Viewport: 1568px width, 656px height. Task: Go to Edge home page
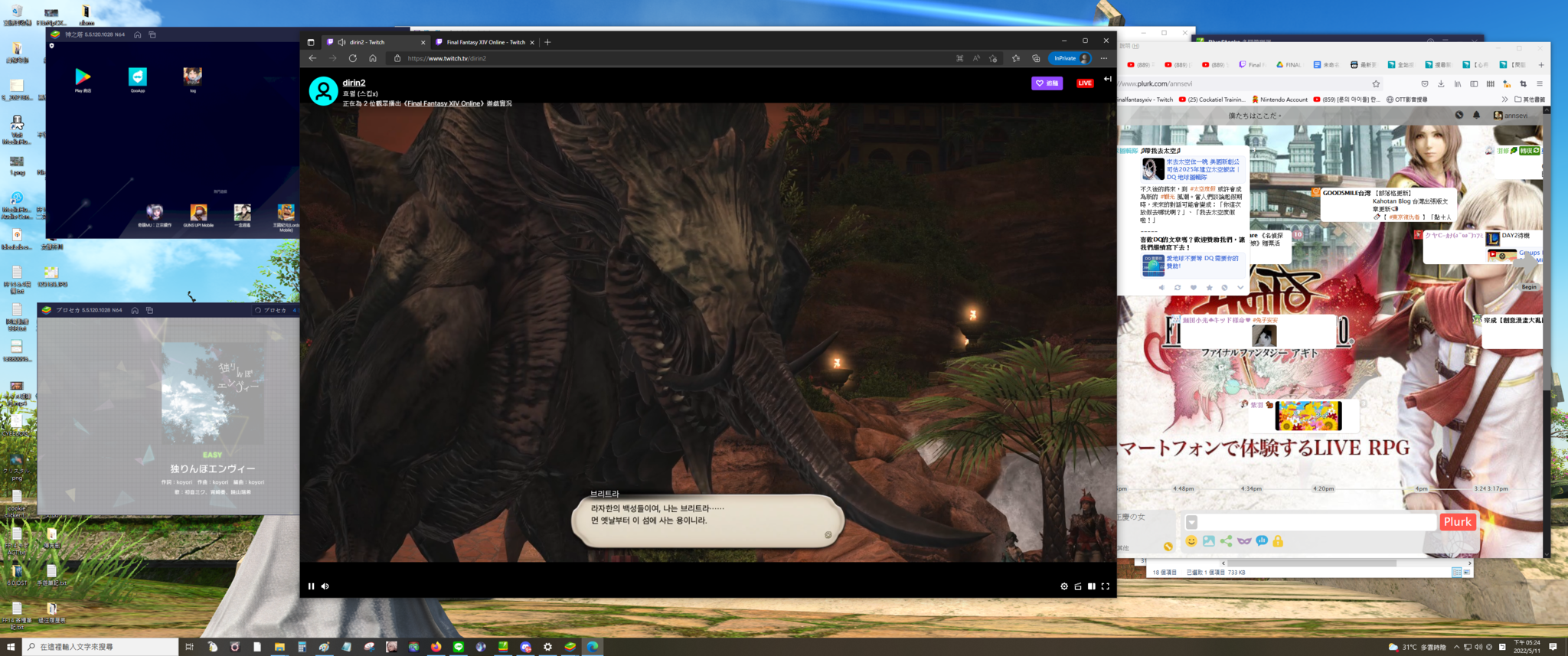(373, 58)
